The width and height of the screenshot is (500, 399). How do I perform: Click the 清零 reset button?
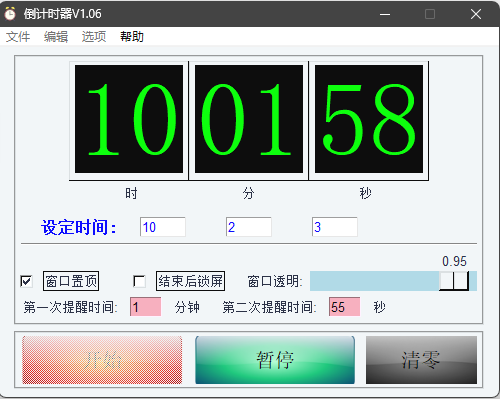pyautogui.click(x=421, y=360)
